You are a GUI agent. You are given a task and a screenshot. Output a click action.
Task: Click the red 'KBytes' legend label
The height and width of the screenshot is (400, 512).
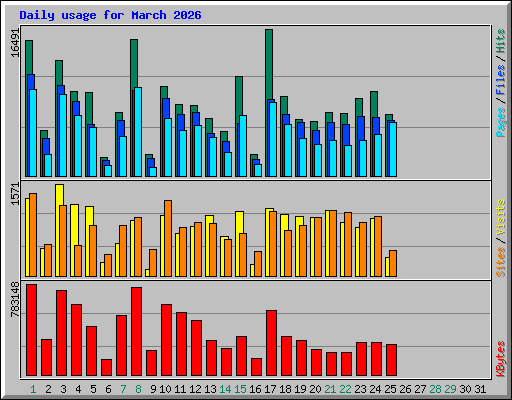501,359
